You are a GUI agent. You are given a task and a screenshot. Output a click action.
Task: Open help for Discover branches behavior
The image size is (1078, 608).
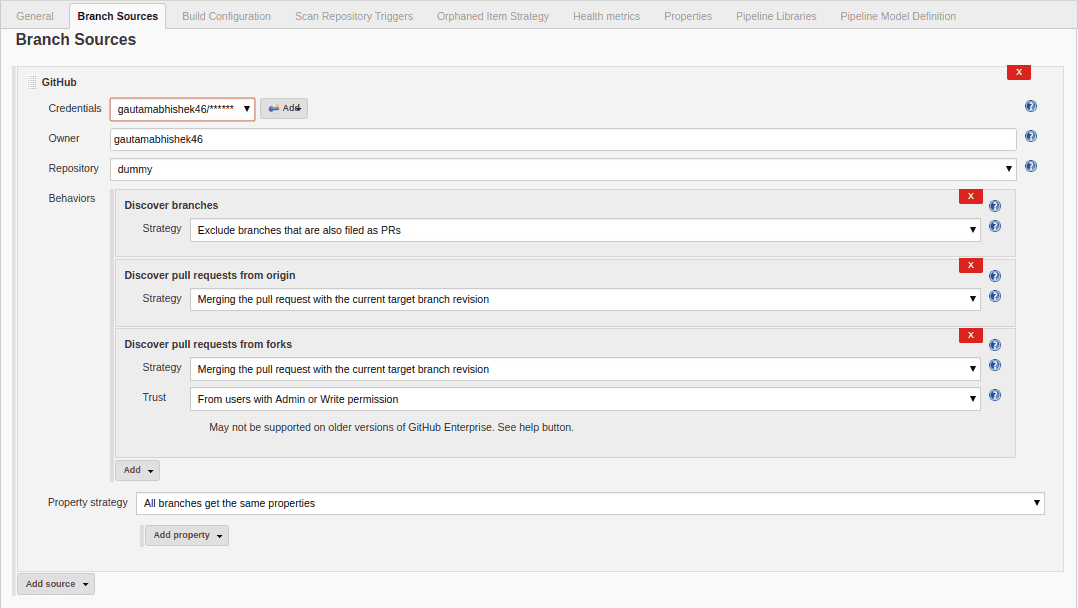[994, 205]
